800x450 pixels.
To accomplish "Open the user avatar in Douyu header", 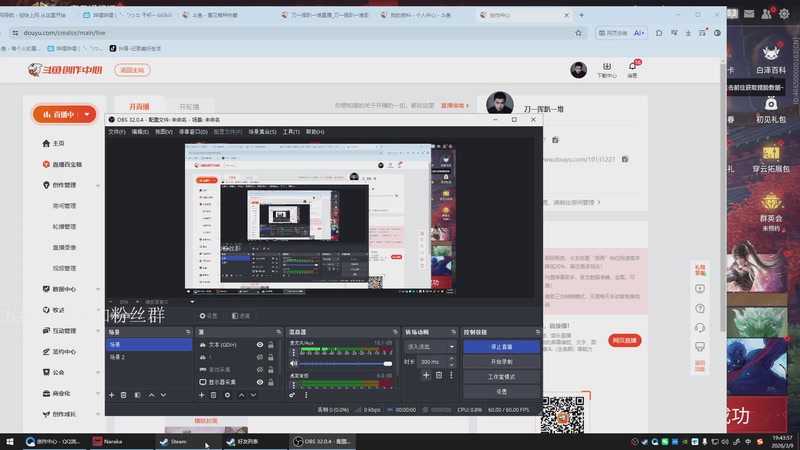I will (579, 70).
